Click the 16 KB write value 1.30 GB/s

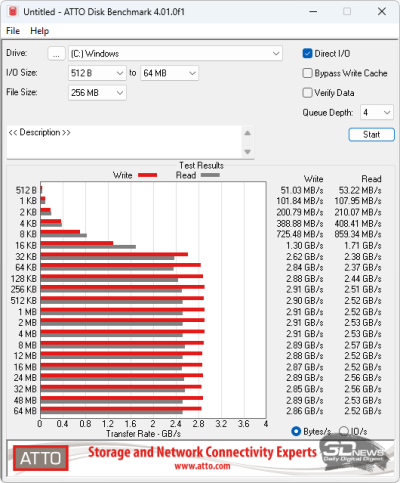305,246
